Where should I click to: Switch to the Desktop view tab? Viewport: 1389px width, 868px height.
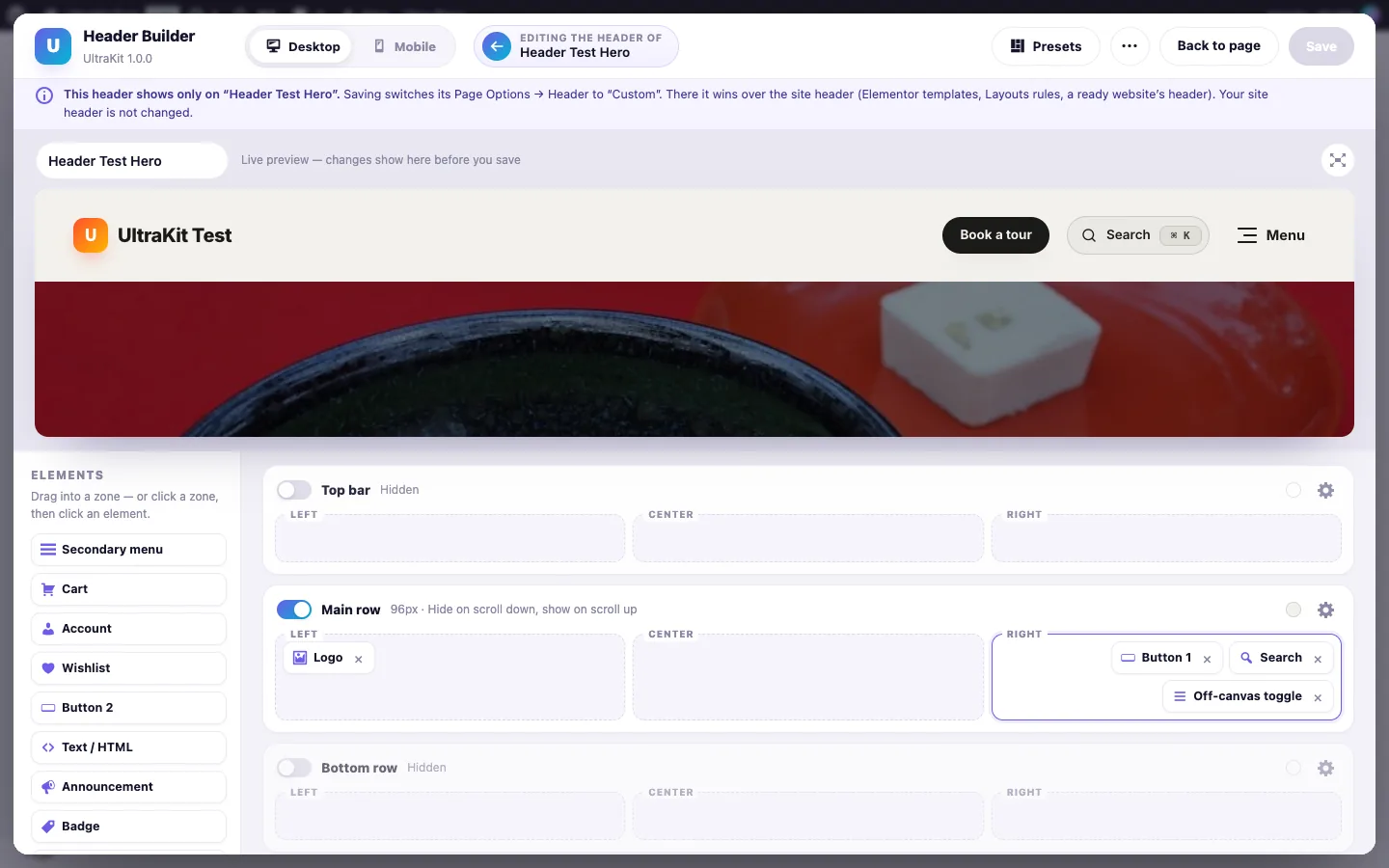pos(303,46)
